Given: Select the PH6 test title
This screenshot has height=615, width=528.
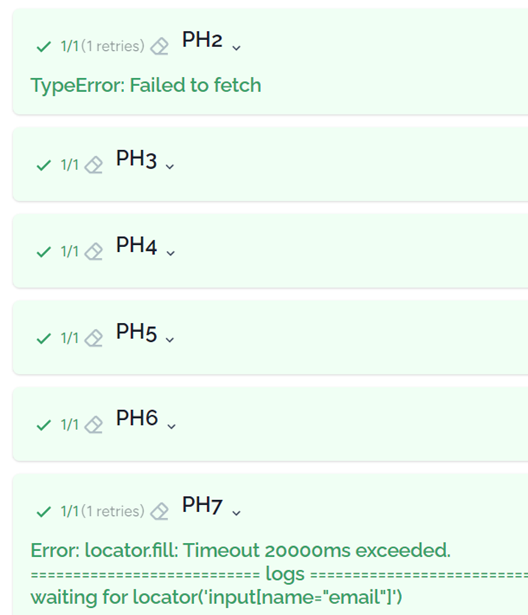Looking at the screenshot, I should pos(137,418).
